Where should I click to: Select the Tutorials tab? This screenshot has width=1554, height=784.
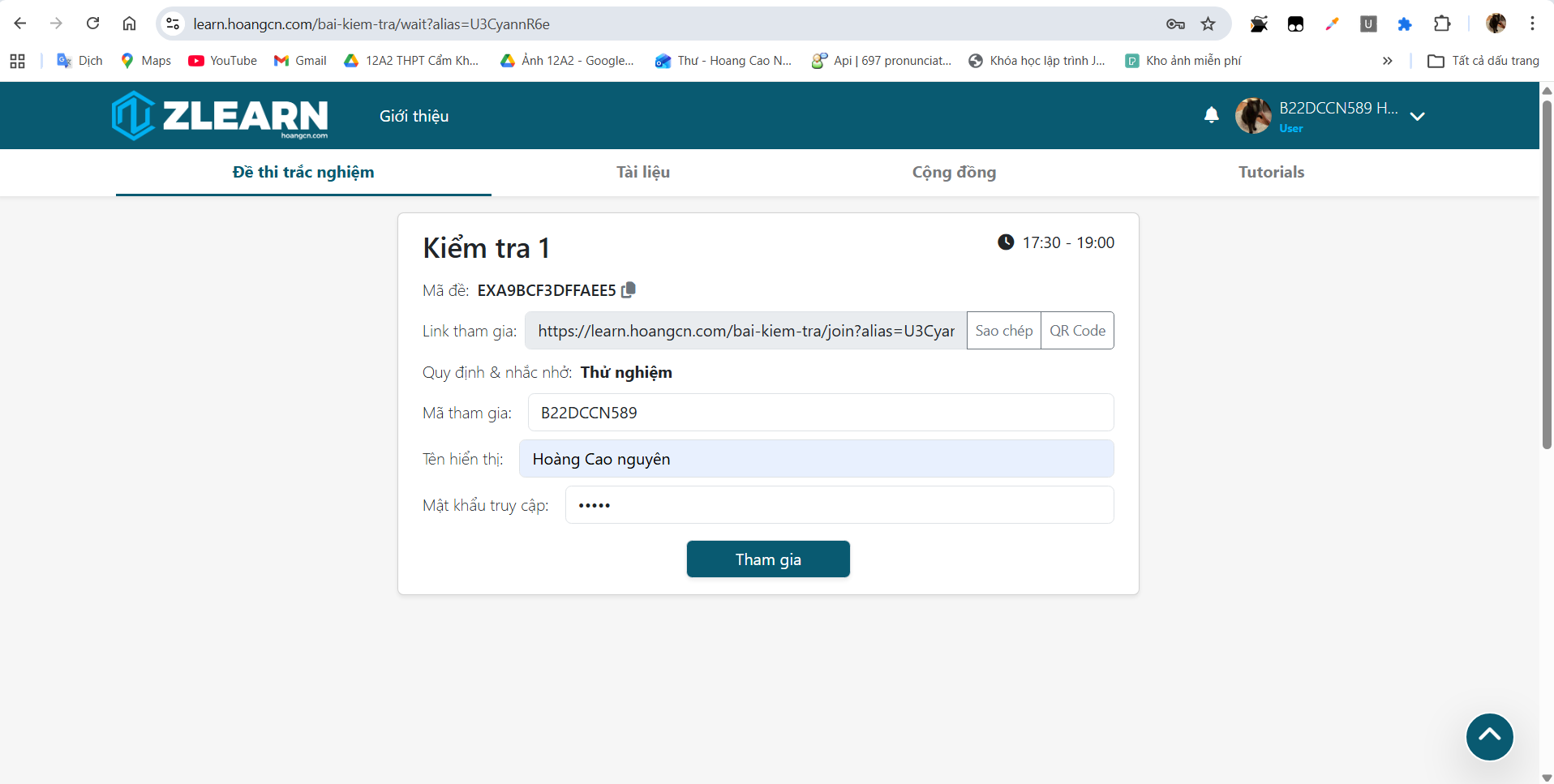[1271, 172]
